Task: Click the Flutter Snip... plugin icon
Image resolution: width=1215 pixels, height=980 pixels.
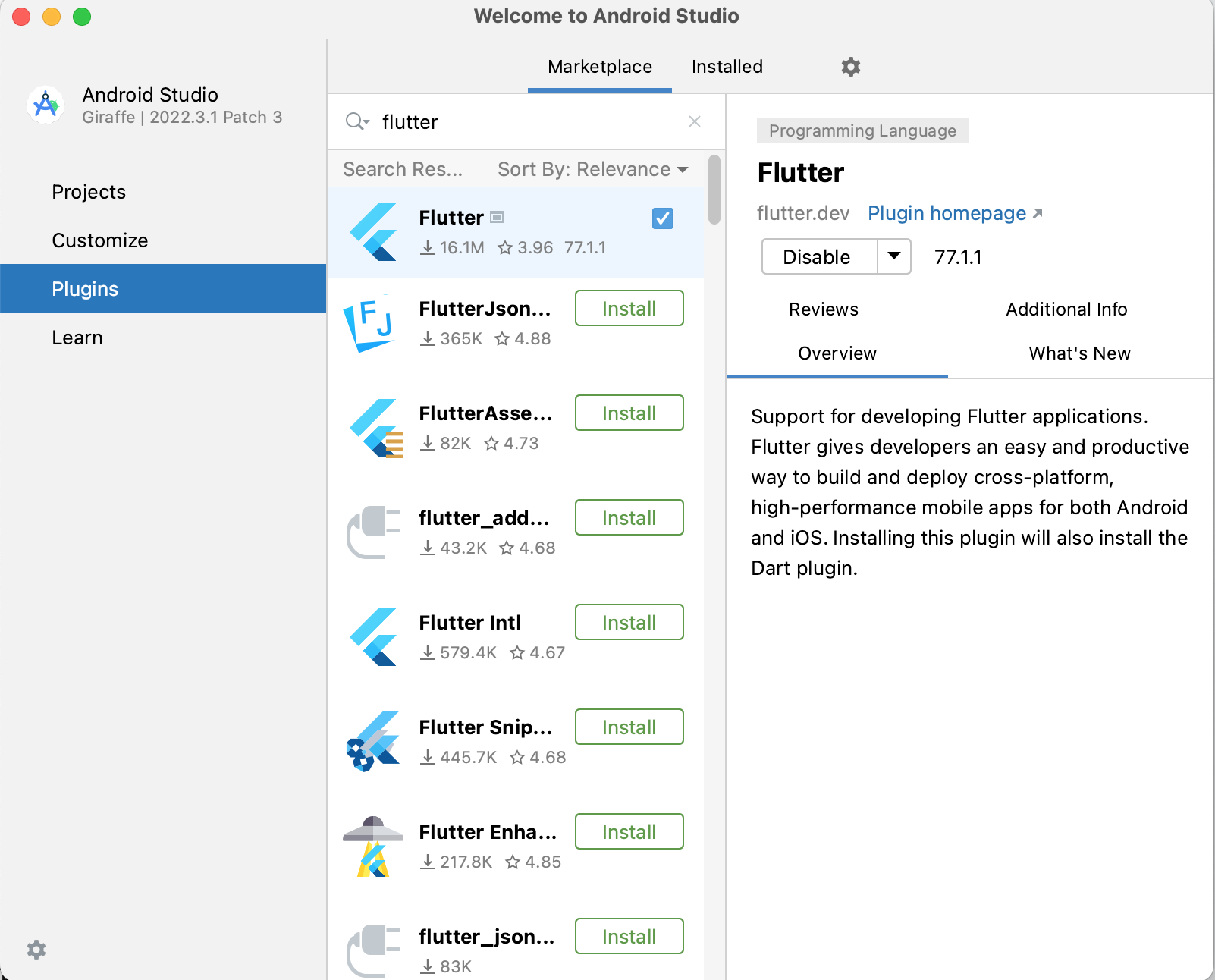Action: [x=373, y=742]
